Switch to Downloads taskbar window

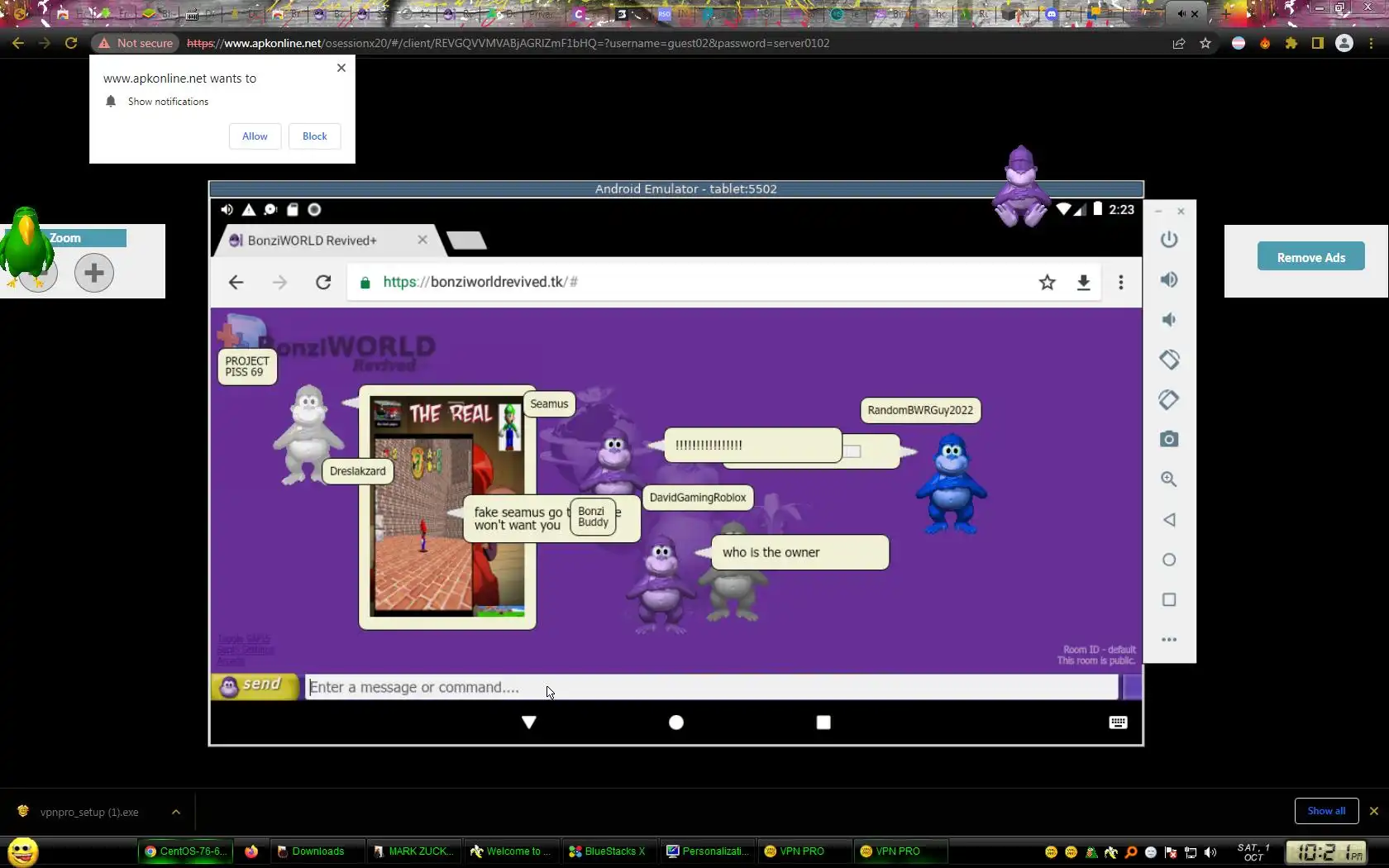(x=317, y=851)
